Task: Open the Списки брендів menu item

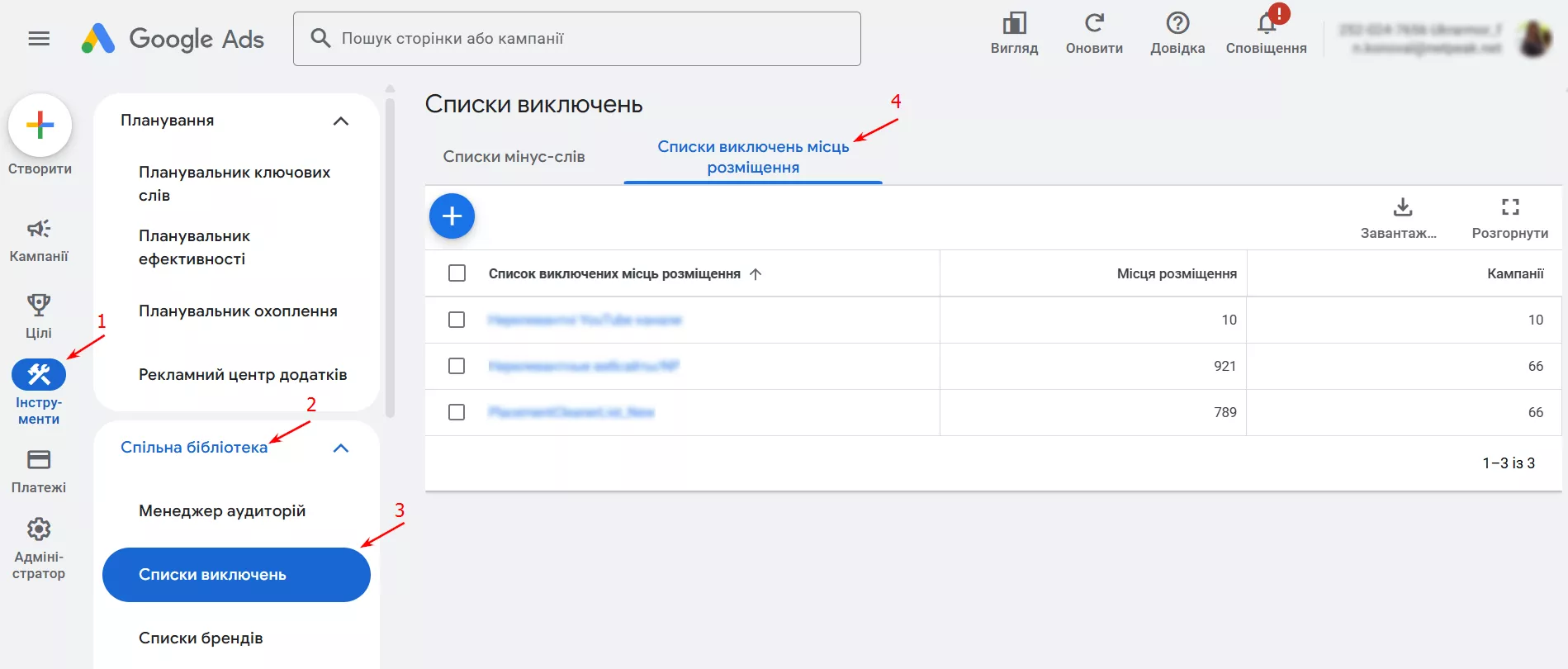Action: (201, 637)
